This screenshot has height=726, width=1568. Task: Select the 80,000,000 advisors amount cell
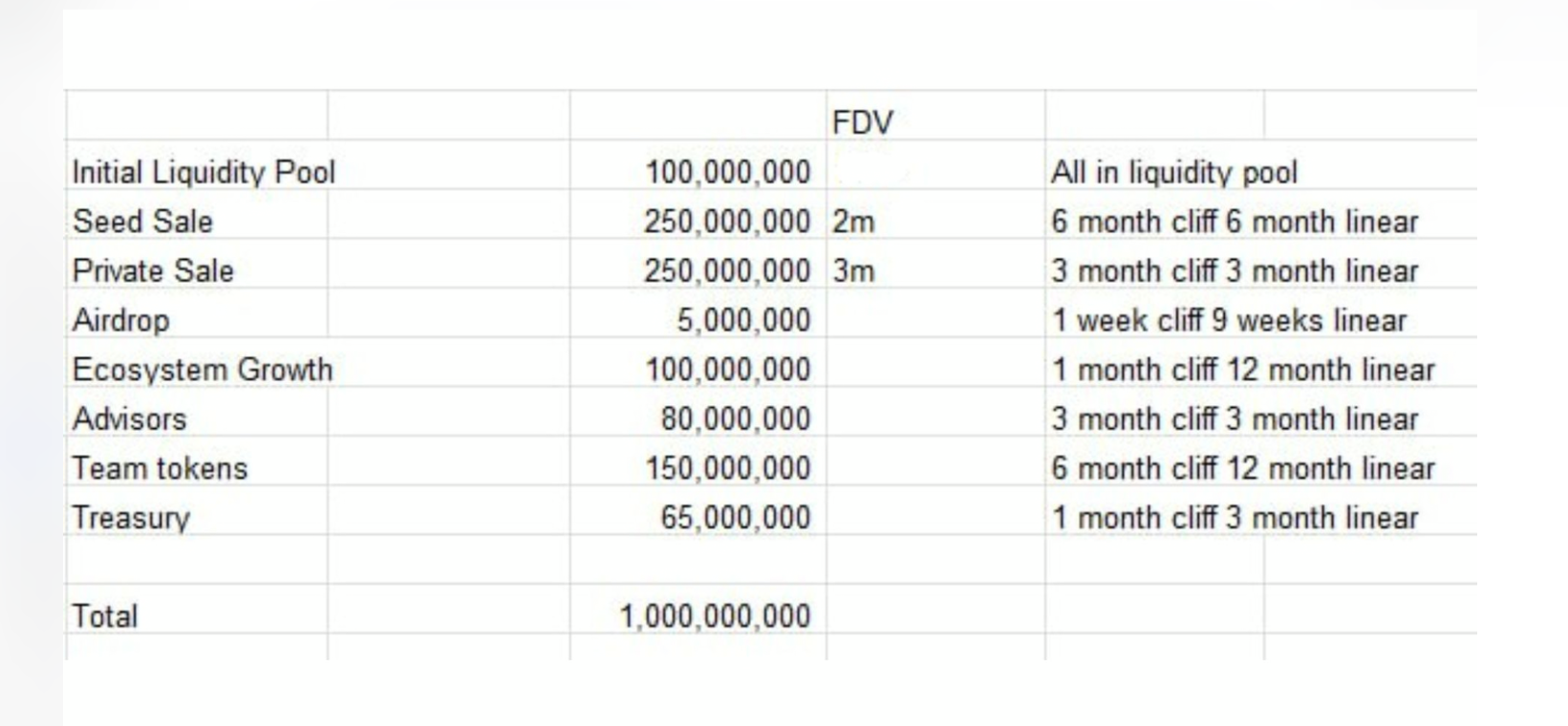735,419
